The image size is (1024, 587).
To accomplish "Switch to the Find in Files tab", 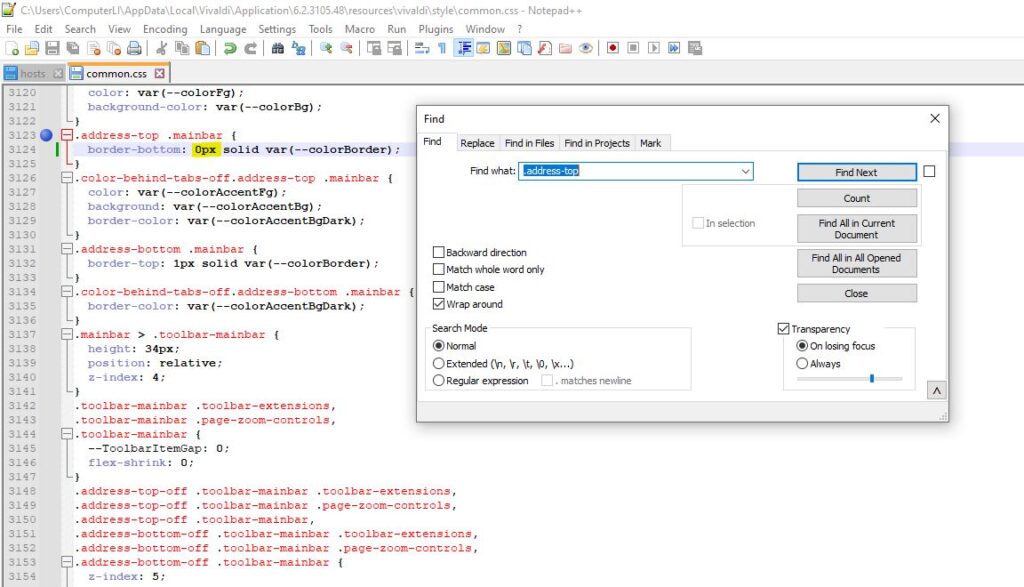I will 529,143.
